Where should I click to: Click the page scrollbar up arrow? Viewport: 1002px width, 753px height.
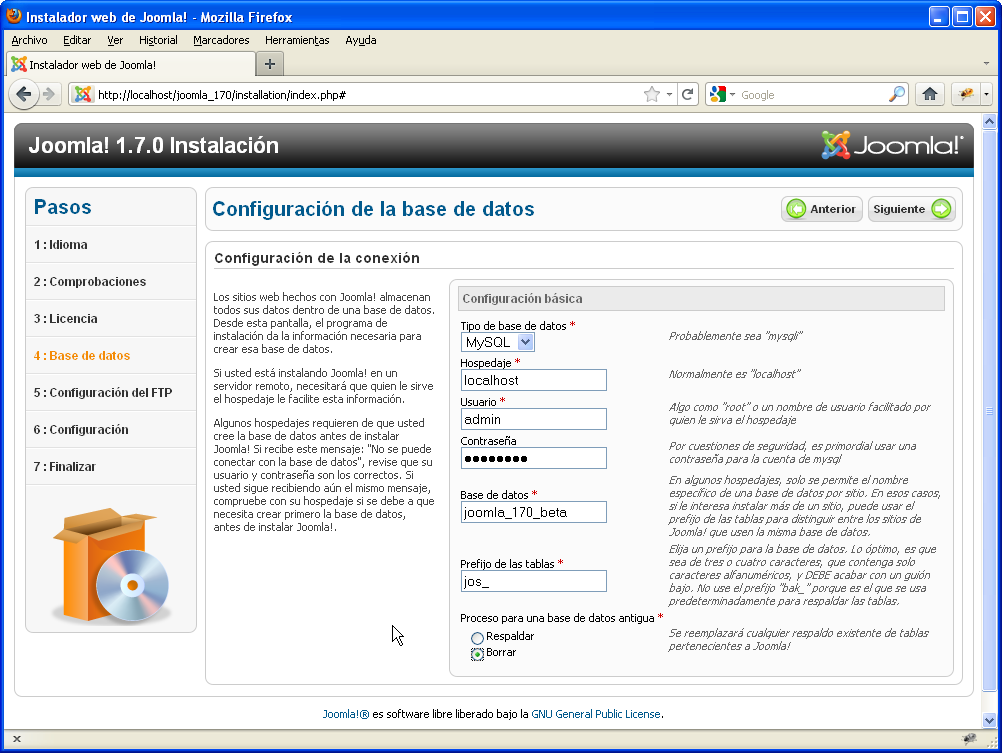point(989,121)
